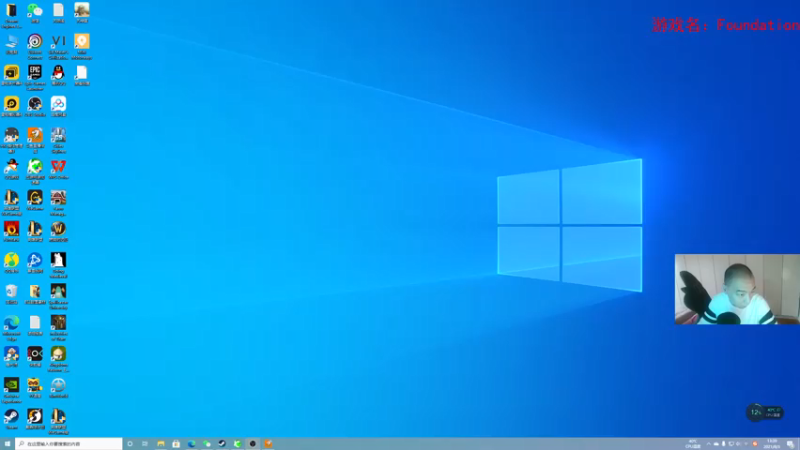
Task: Click the webcam overlay thumbnail
Action: (737, 289)
